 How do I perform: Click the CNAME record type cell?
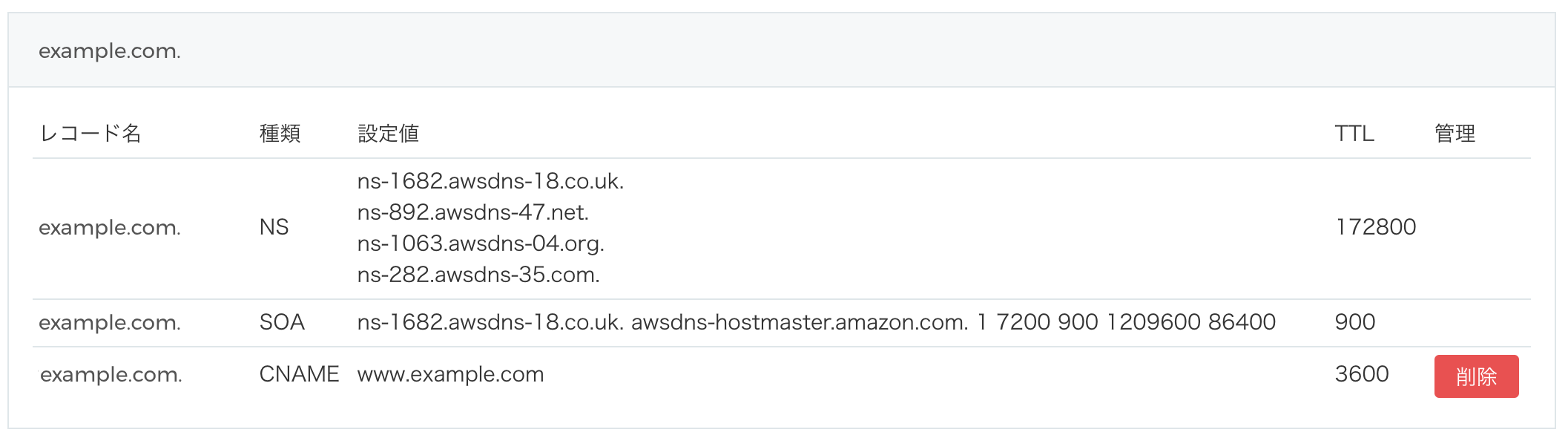[299, 374]
